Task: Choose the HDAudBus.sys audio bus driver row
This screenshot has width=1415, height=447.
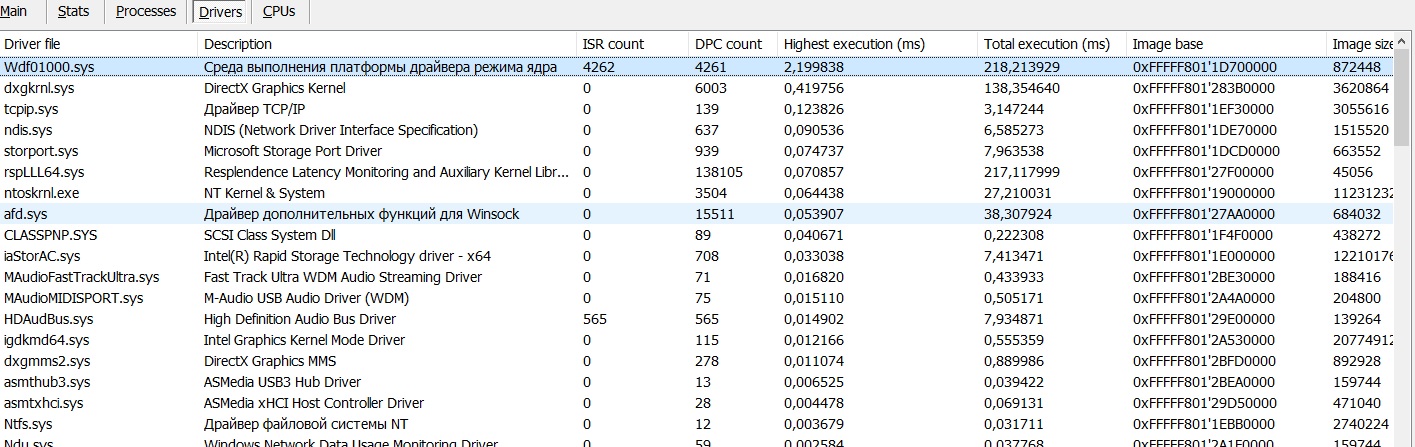Action: click(48, 319)
